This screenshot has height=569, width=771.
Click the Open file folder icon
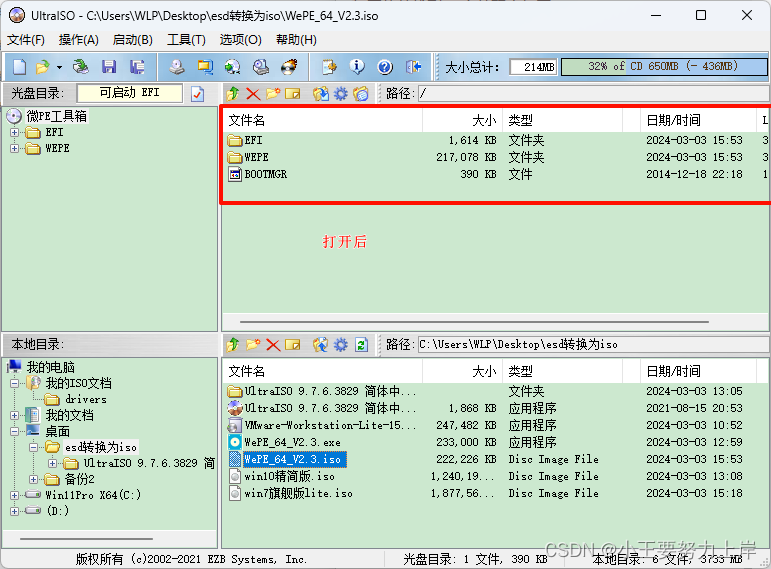(43, 67)
